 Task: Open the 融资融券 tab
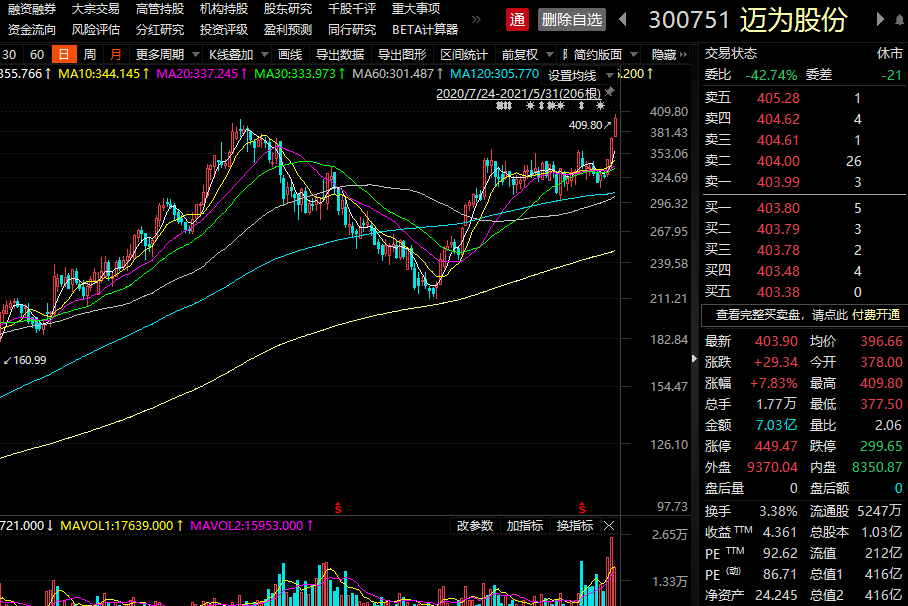32,9
